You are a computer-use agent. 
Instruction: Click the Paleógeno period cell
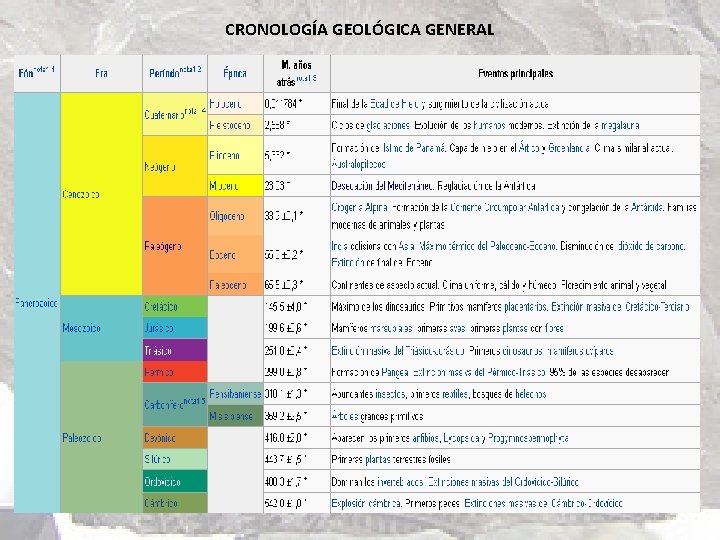[175, 246]
